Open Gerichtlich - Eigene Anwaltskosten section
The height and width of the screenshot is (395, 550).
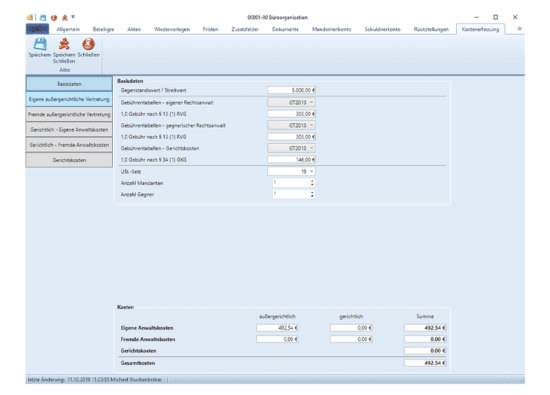pos(69,129)
